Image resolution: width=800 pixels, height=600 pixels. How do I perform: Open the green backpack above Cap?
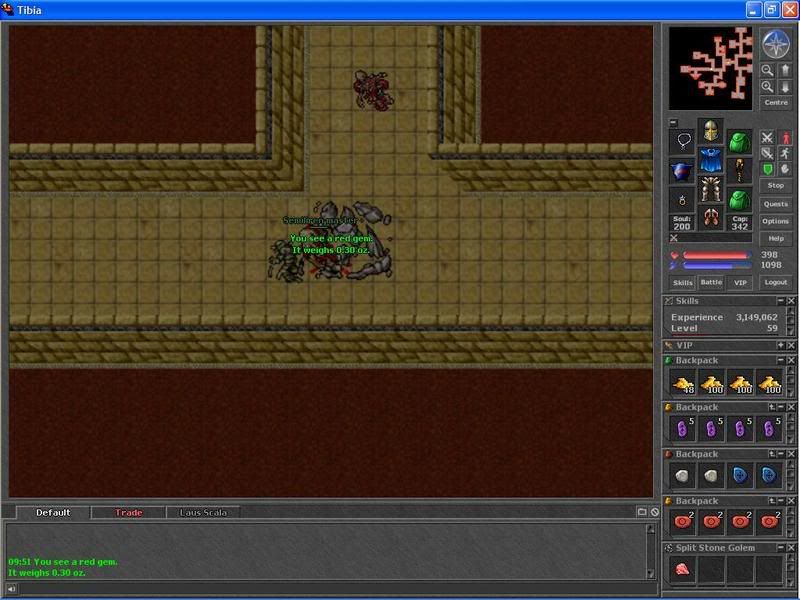(739, 199)
